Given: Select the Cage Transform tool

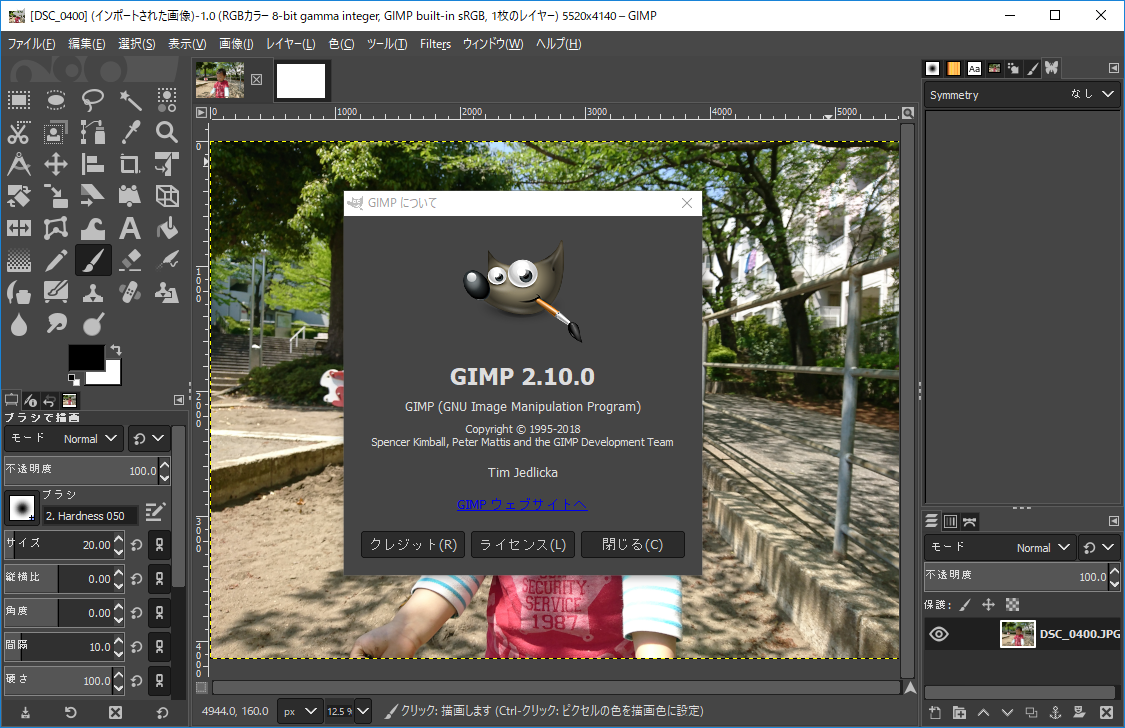Looking at the screenshot, I should tap(56, 229).
